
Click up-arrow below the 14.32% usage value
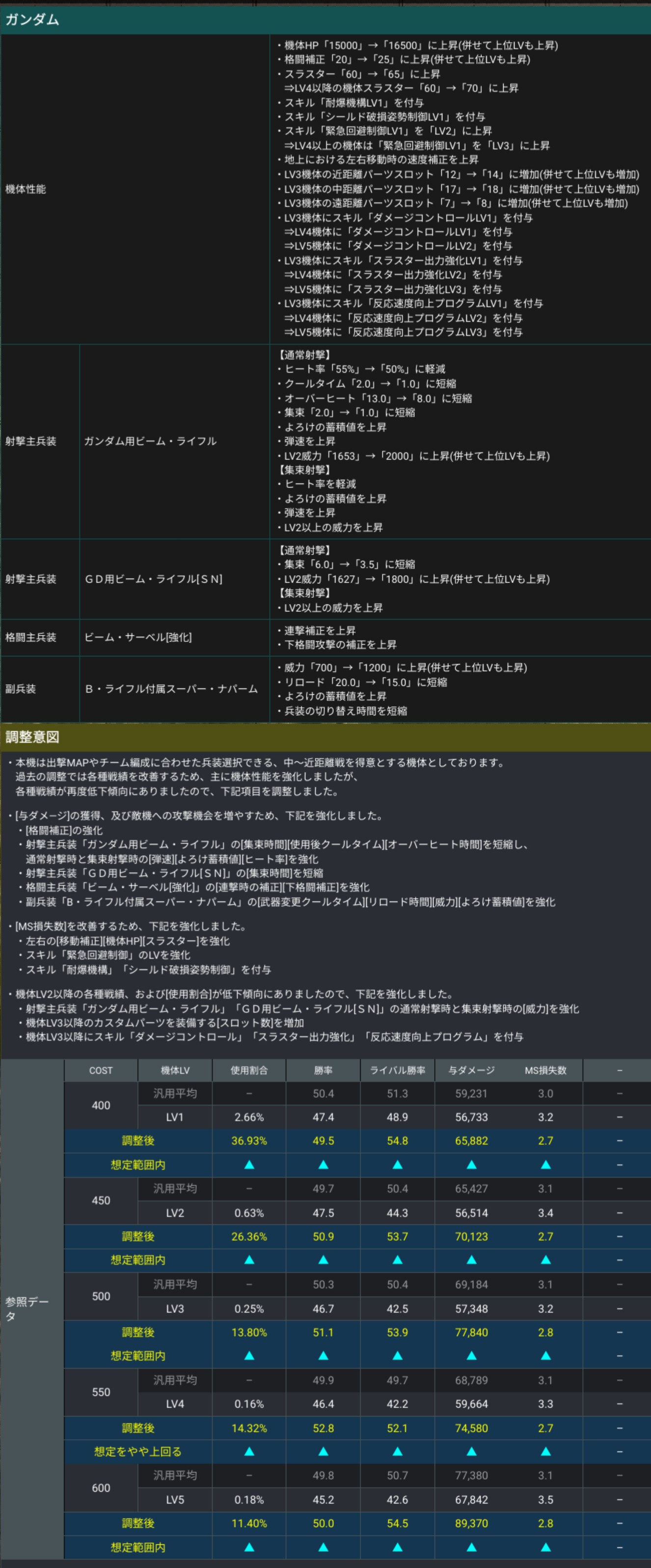point(249,1452)
